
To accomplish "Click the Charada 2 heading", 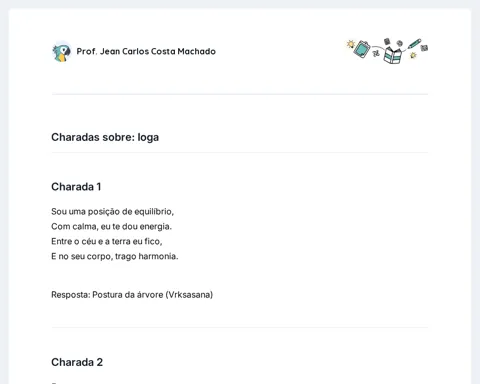I will coord(77,362).
